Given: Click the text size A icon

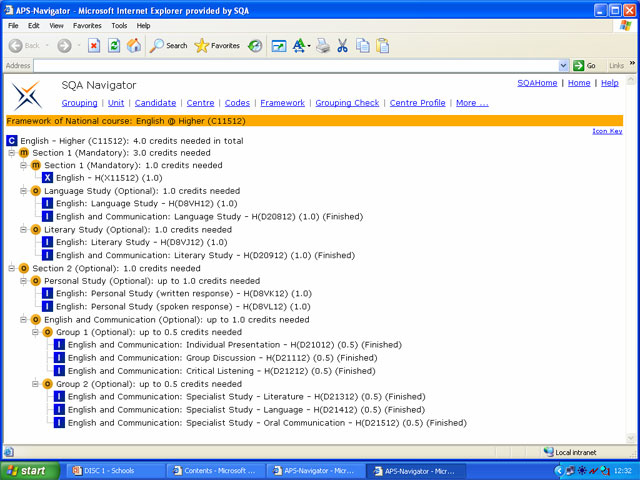Looking at the screenshot, I should click(x=299, y=46).
